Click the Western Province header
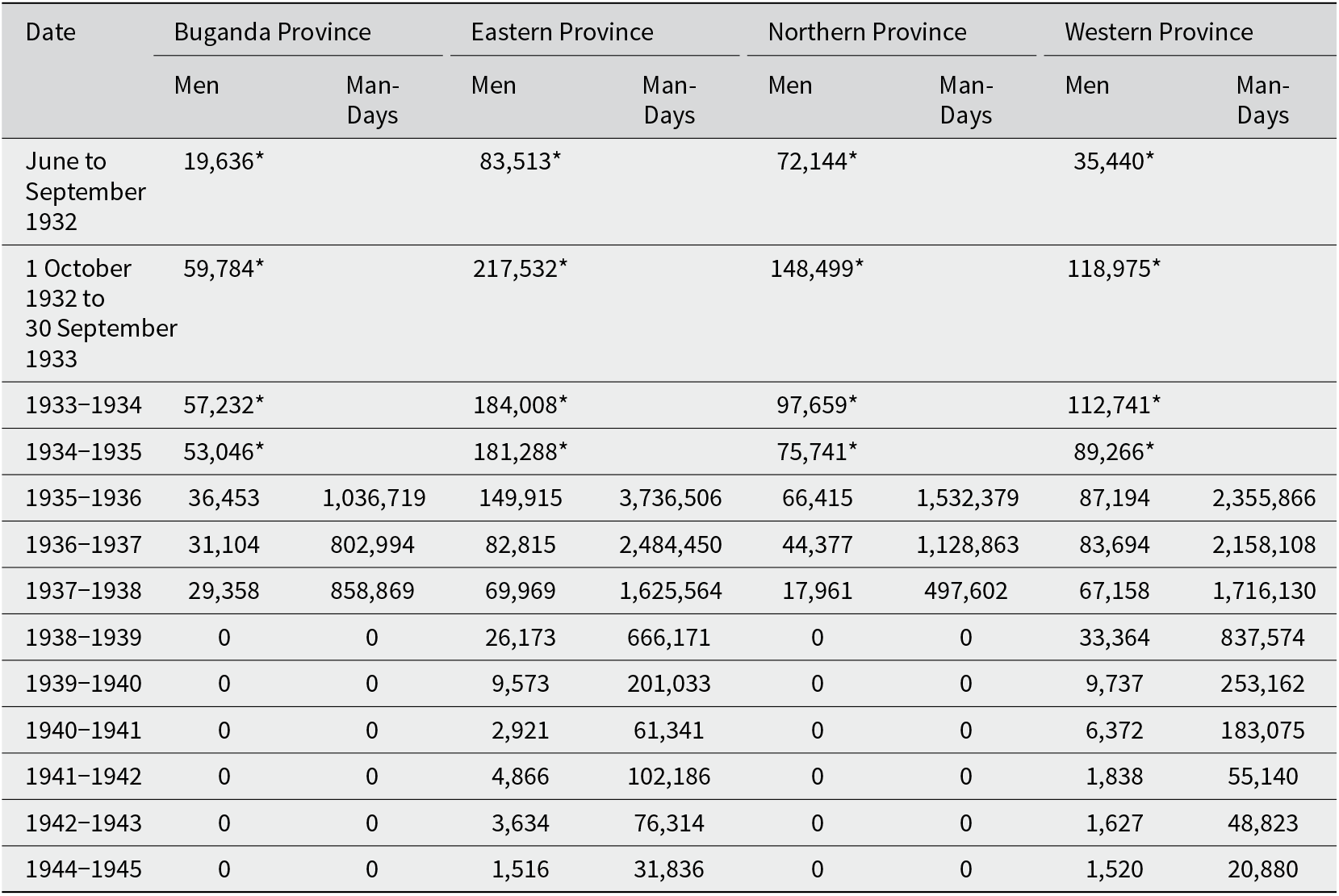Image resolution: width=1339 pixels, height=896 pixels. pos(1159,32)
